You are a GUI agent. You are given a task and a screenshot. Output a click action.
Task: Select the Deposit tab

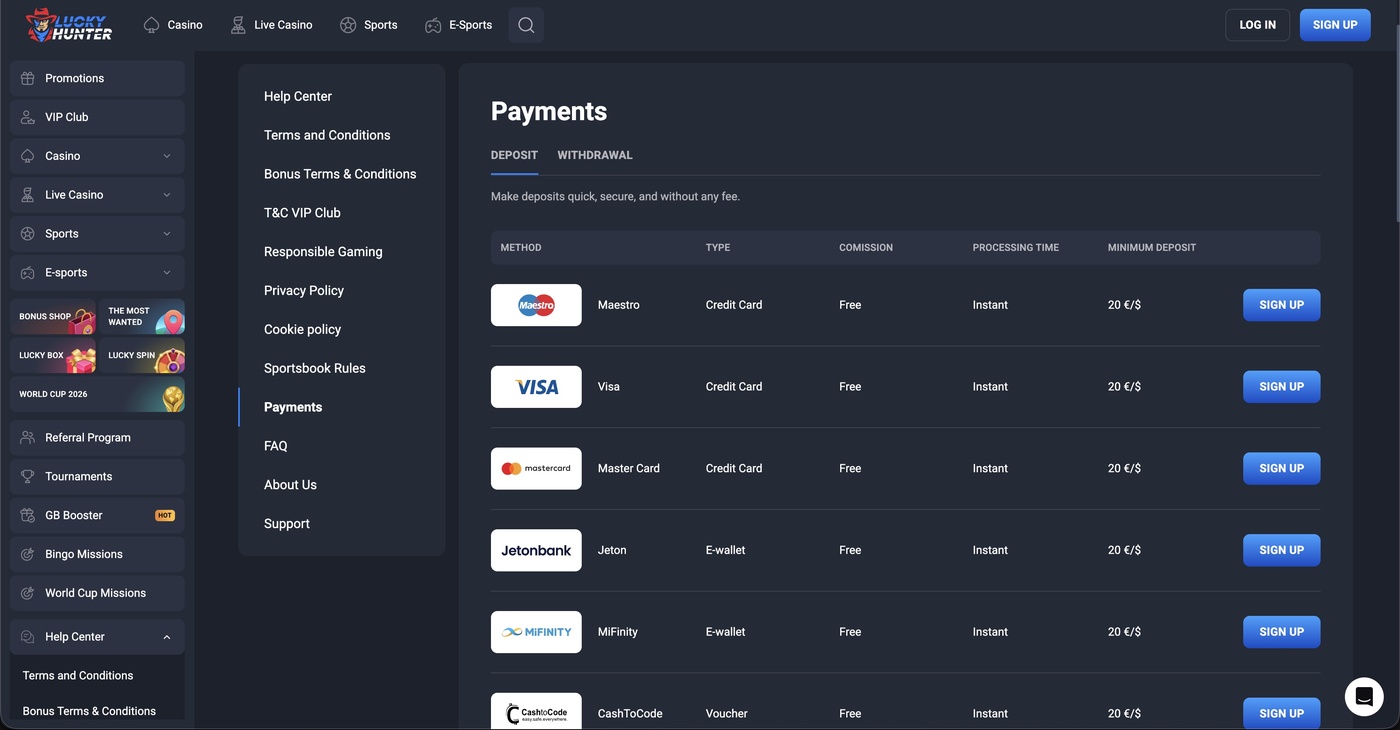[x=514, y=155]
